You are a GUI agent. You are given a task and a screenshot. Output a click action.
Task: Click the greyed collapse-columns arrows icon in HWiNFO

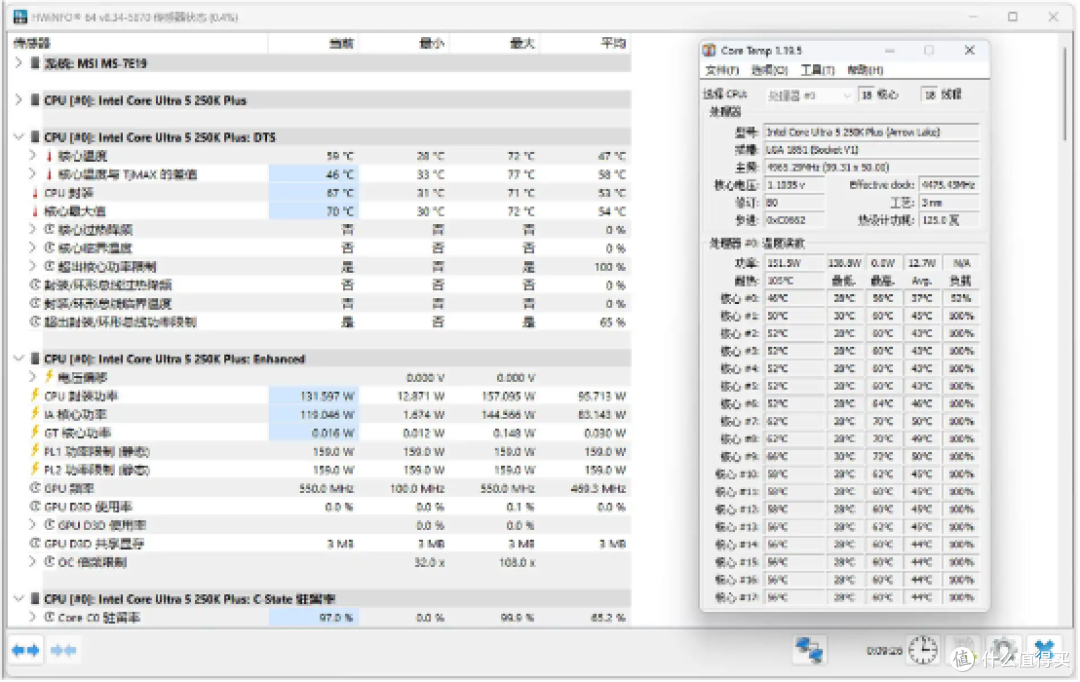point(63,651)
